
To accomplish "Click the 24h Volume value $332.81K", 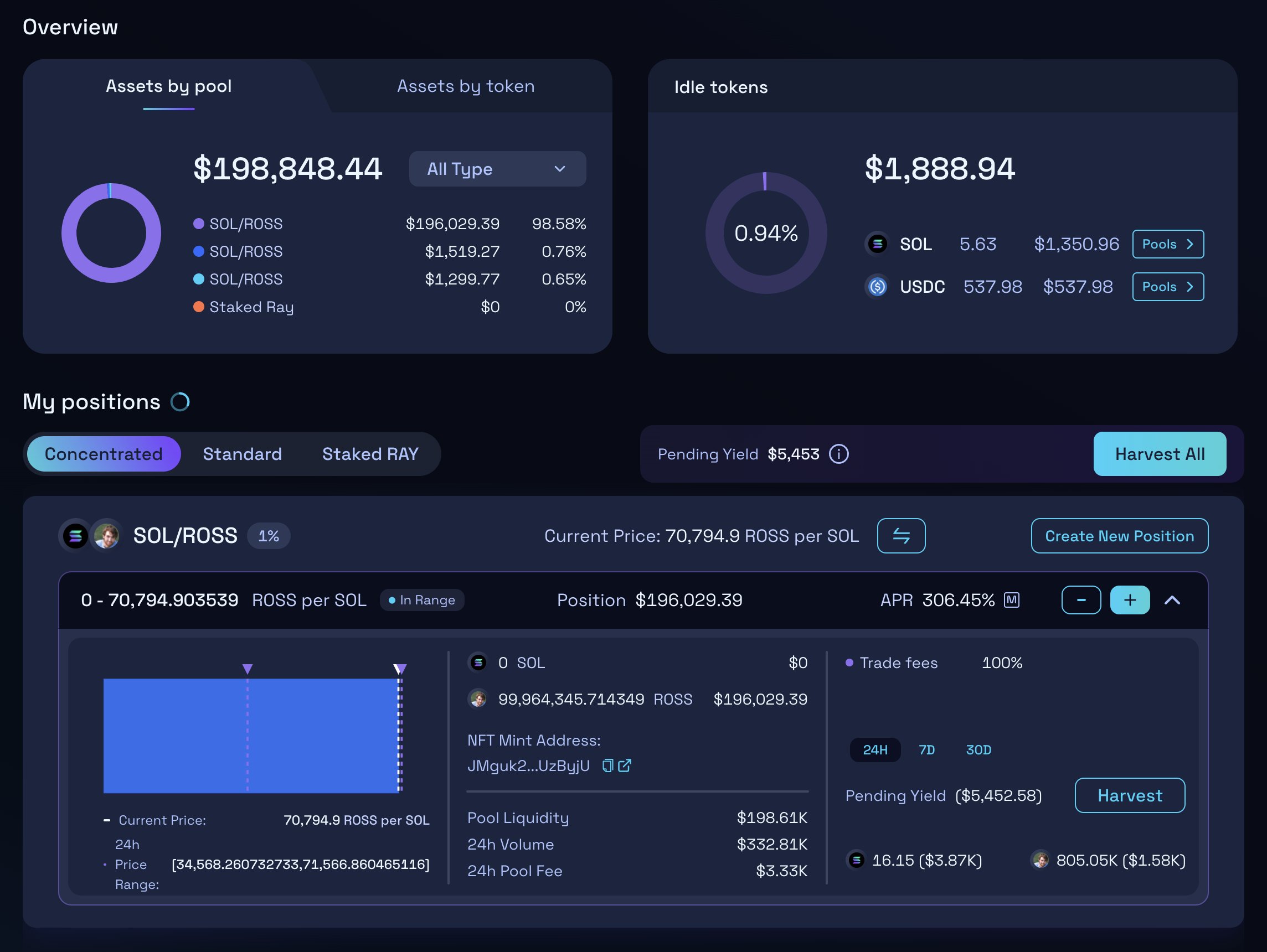I will coord(771,844).
